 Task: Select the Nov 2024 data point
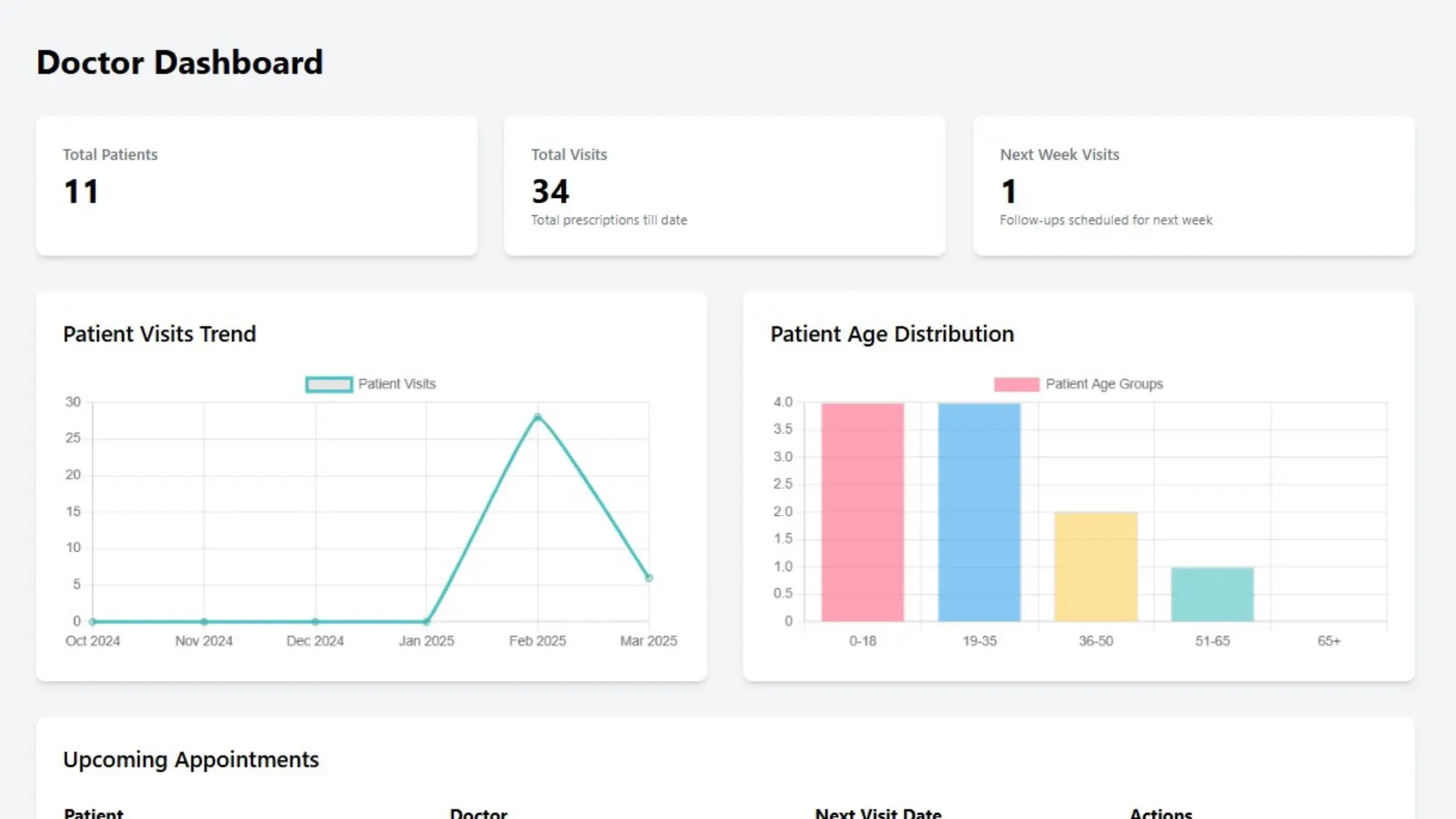pos(204,622)
